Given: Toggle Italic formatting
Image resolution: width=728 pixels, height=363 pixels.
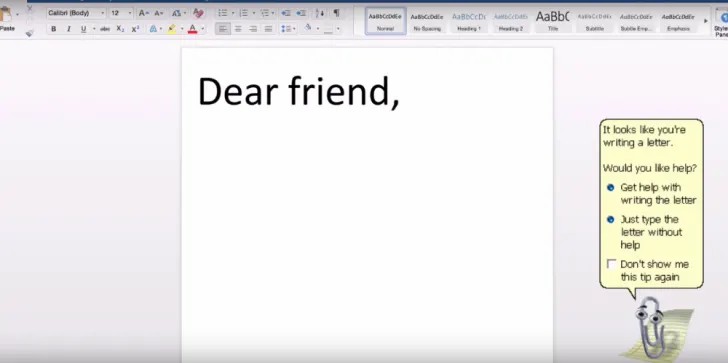Looking at the screenshot, I should coord(69,29).
